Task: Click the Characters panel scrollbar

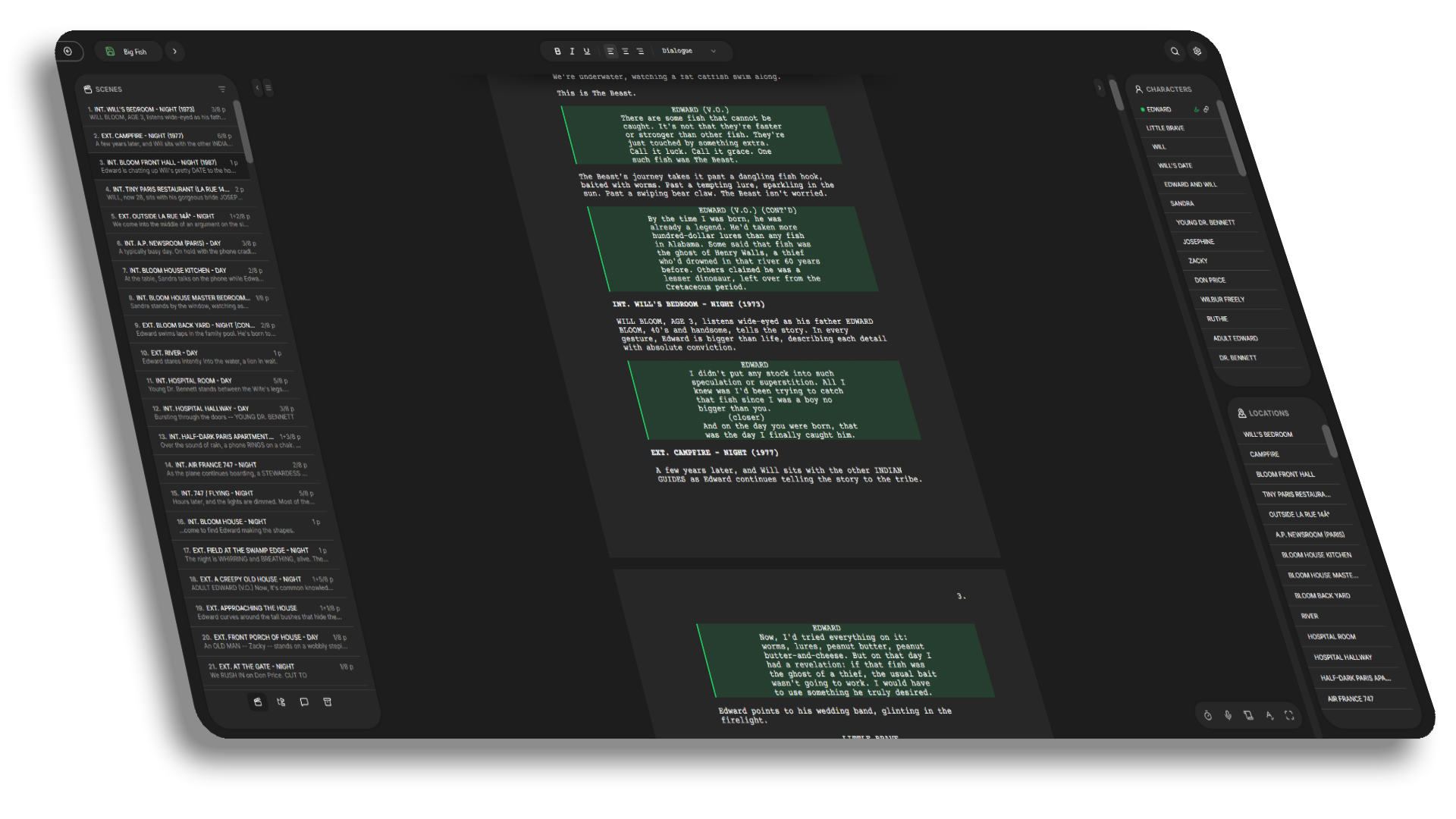Action: [1232, 138]
